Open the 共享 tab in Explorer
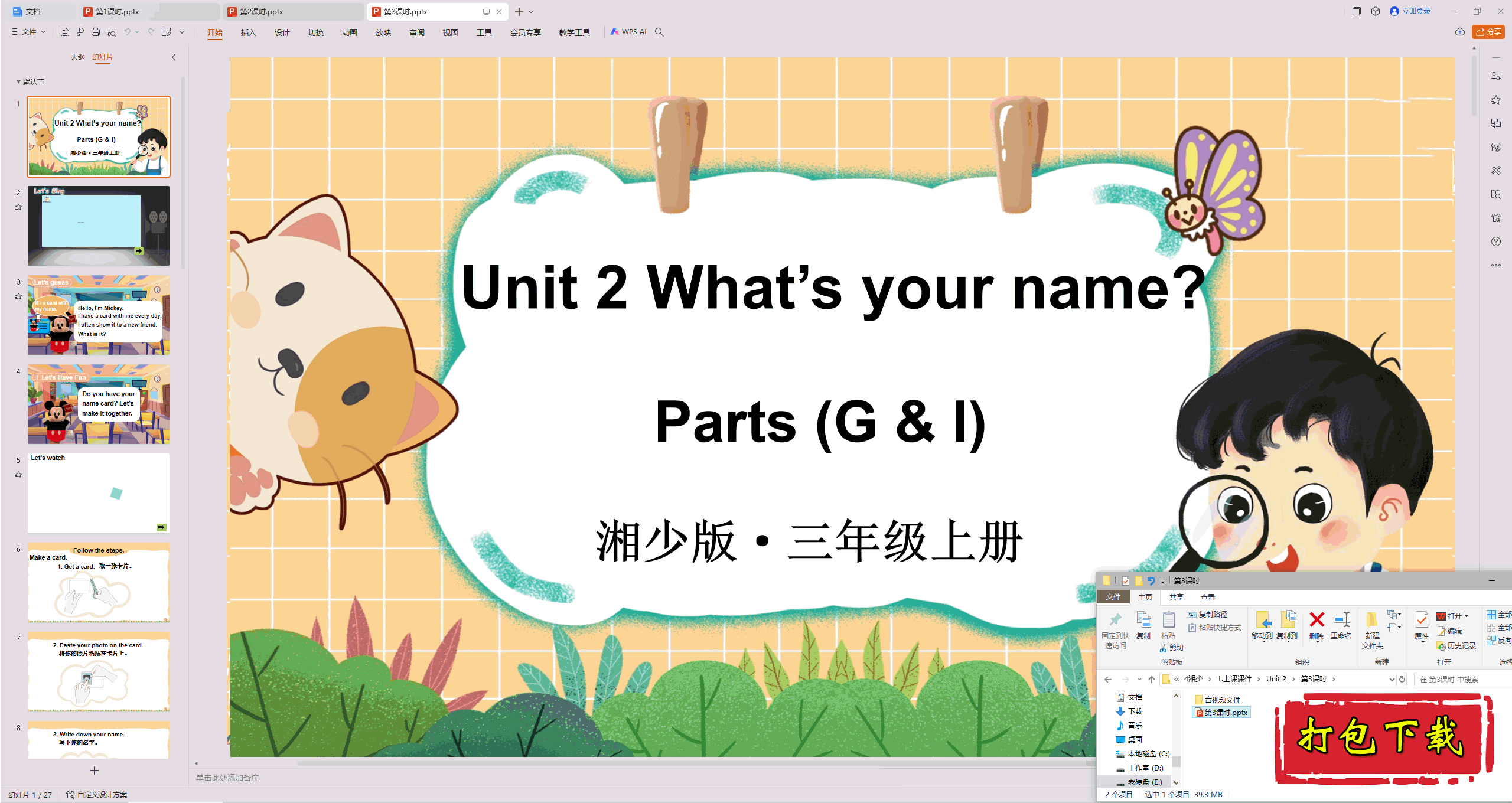Screen dimensions: 1512x803 click(x=1176, y=597)
